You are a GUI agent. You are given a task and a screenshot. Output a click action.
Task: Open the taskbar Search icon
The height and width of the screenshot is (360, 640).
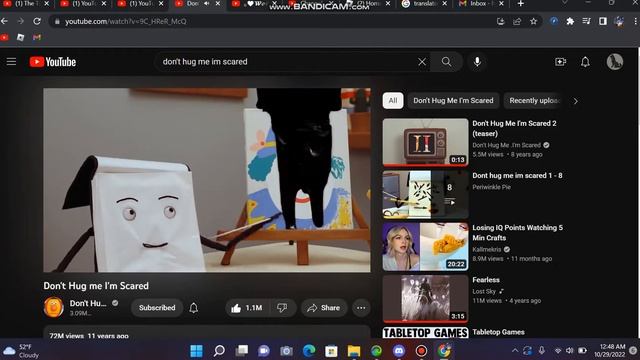[219, 351]
